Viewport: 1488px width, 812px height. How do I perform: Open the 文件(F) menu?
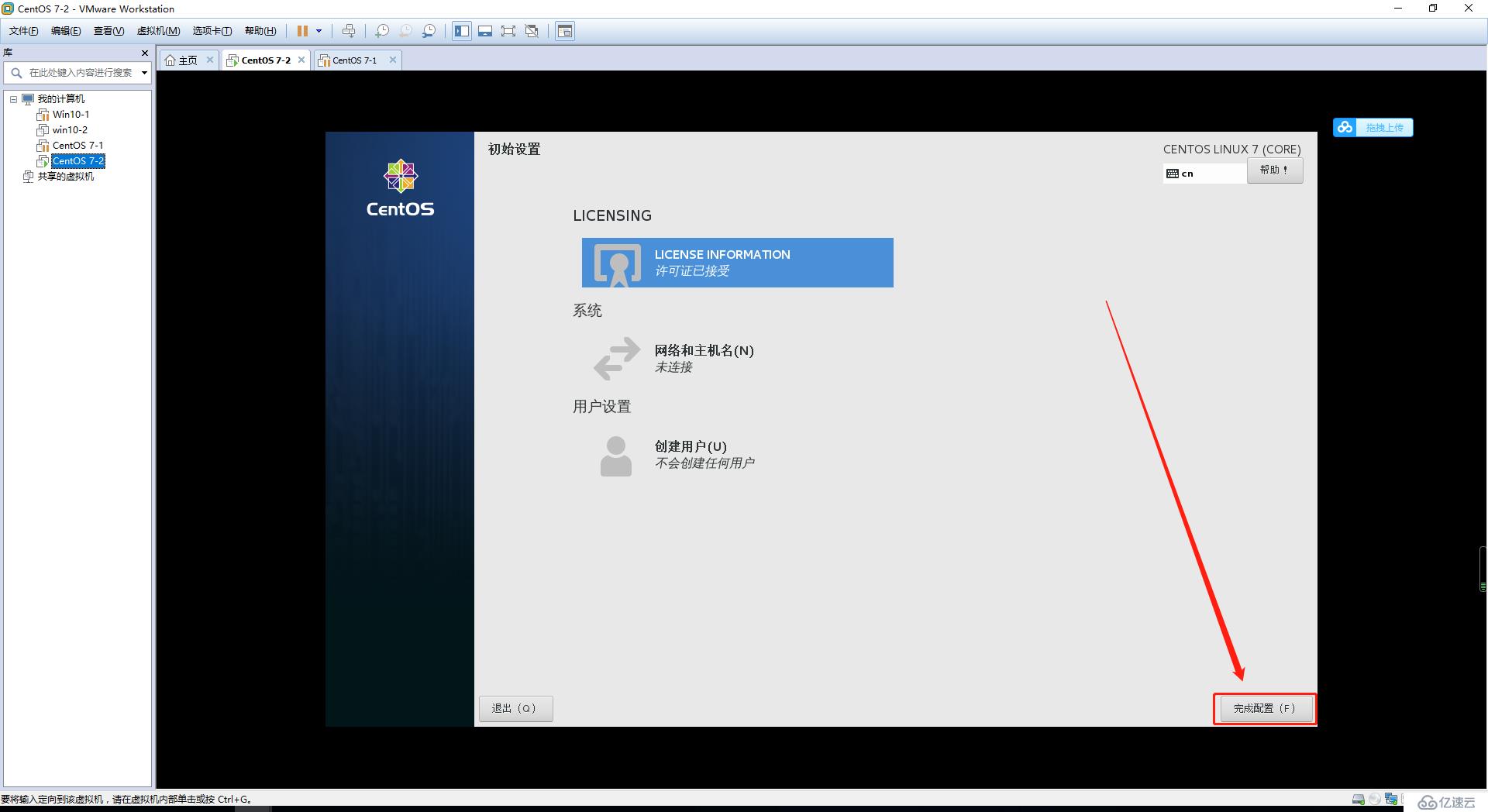(23, 31)
